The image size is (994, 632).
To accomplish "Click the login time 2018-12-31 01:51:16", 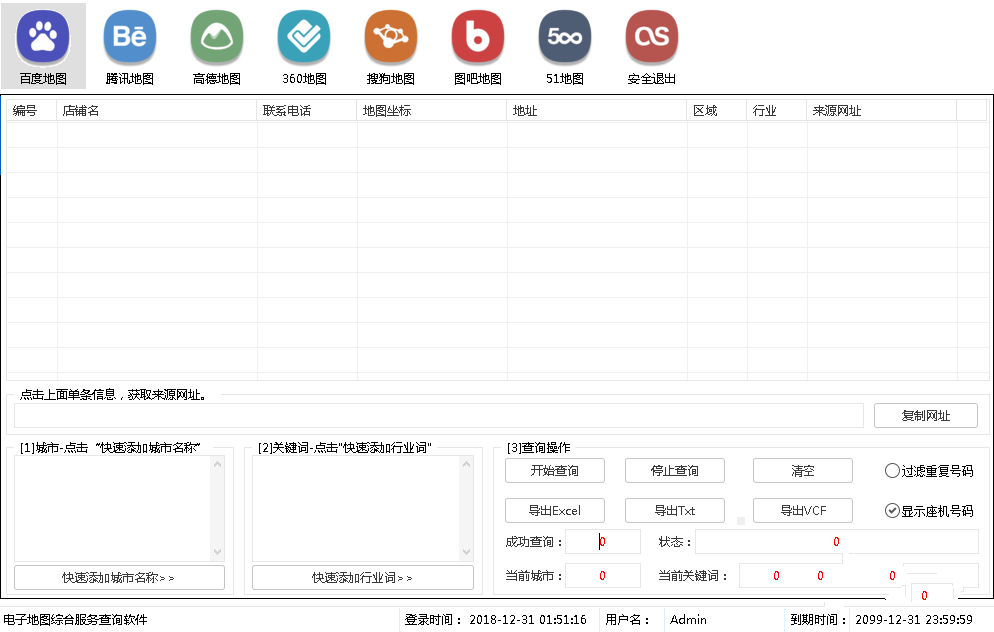I will tap(528, 620).
